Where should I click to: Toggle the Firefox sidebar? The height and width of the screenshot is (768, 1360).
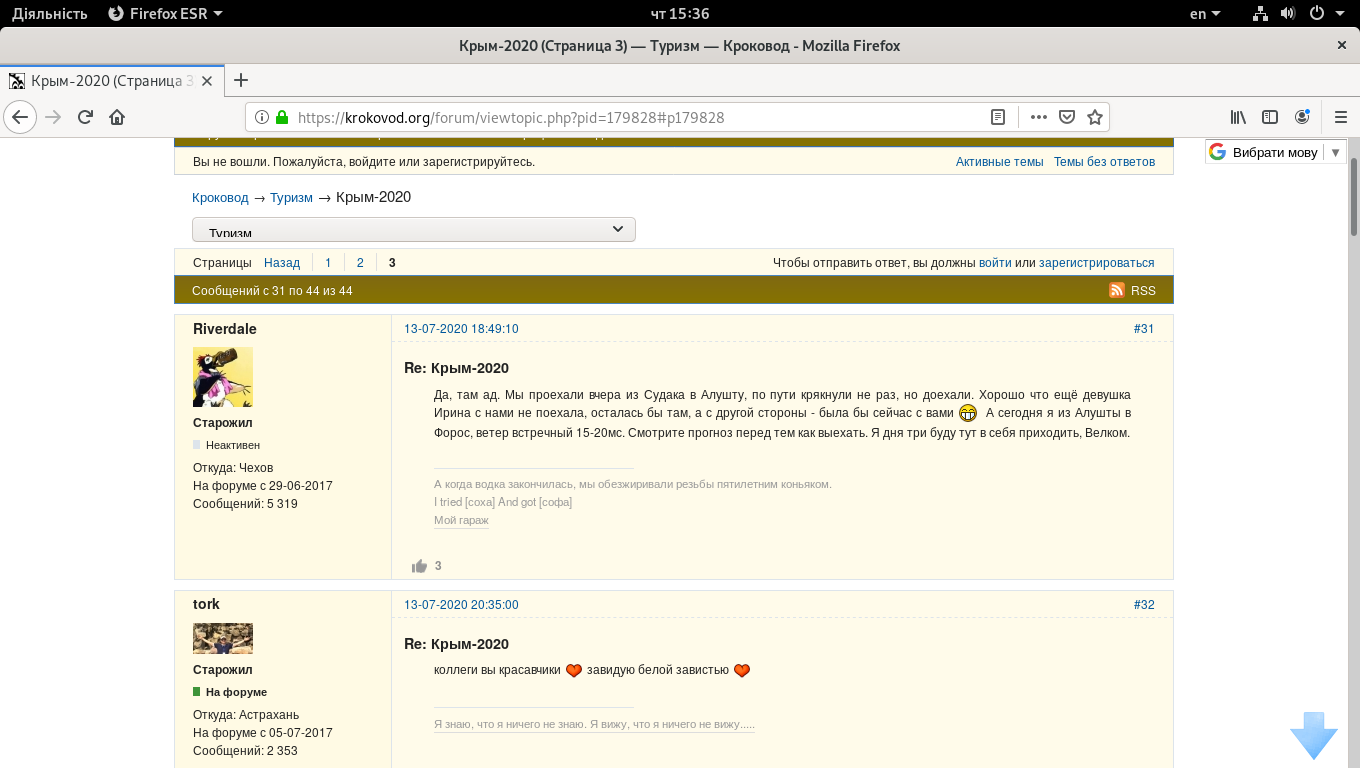pos(1270,117)
